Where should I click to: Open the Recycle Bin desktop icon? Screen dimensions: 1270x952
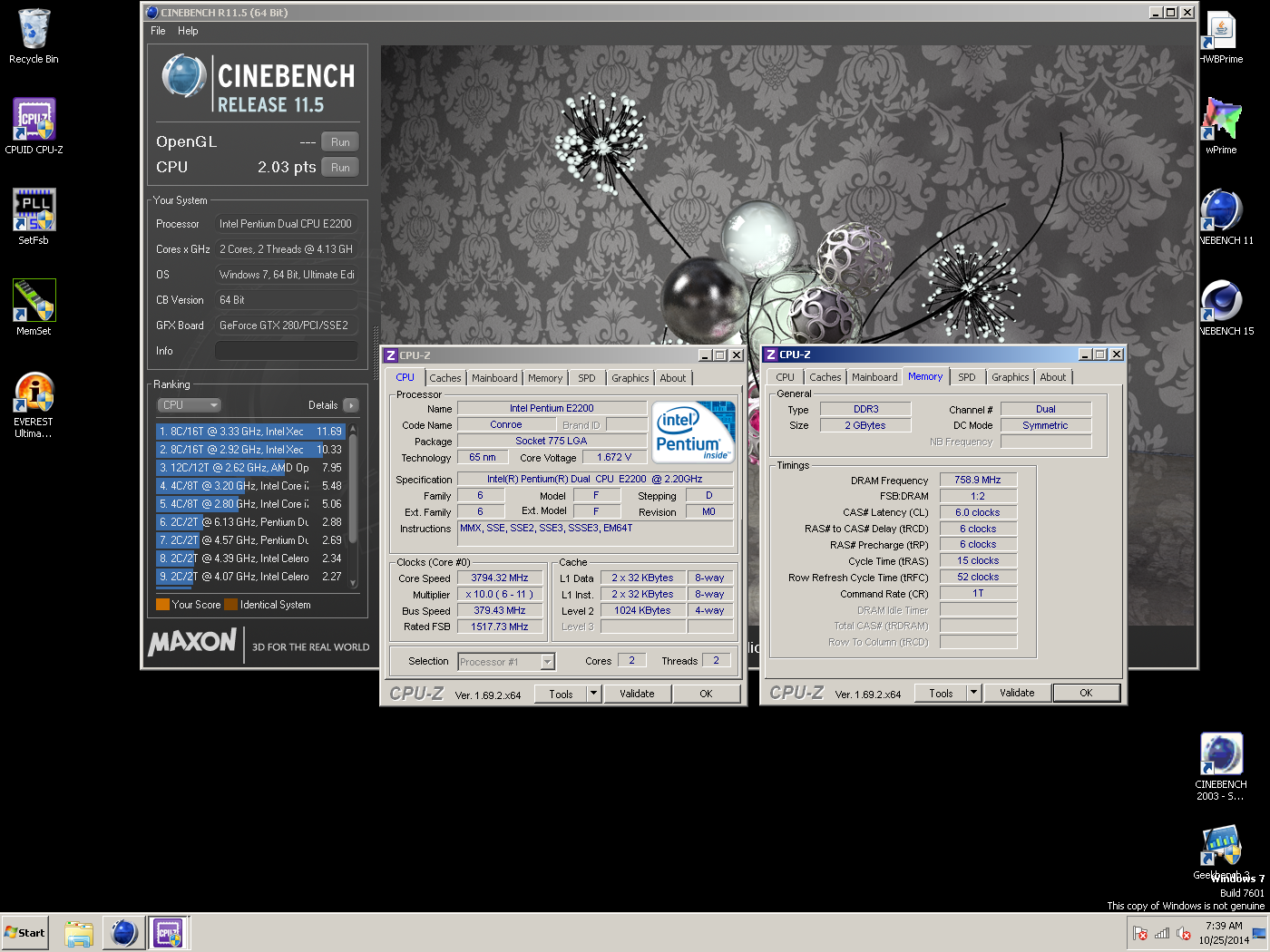point(34,36)
